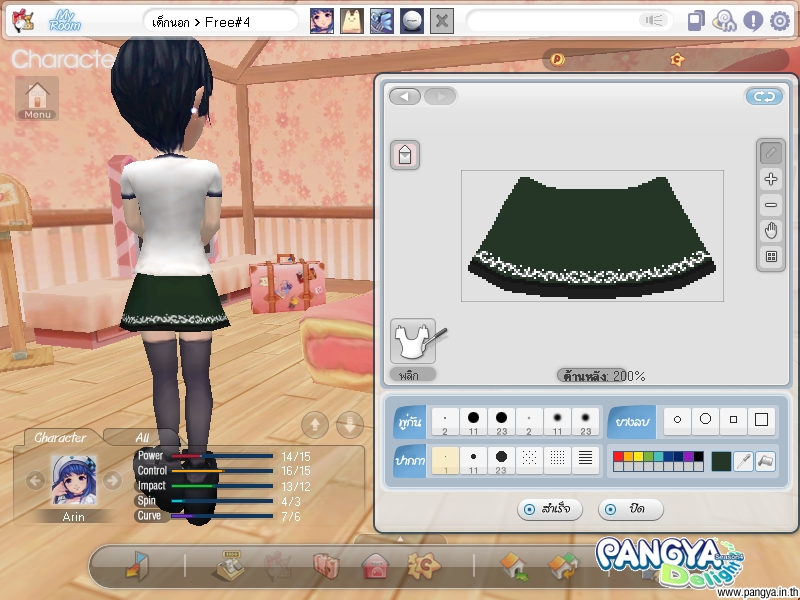Pick the yellow color swatch
Viewport: 800px width, 600px height.
point(638,457)
